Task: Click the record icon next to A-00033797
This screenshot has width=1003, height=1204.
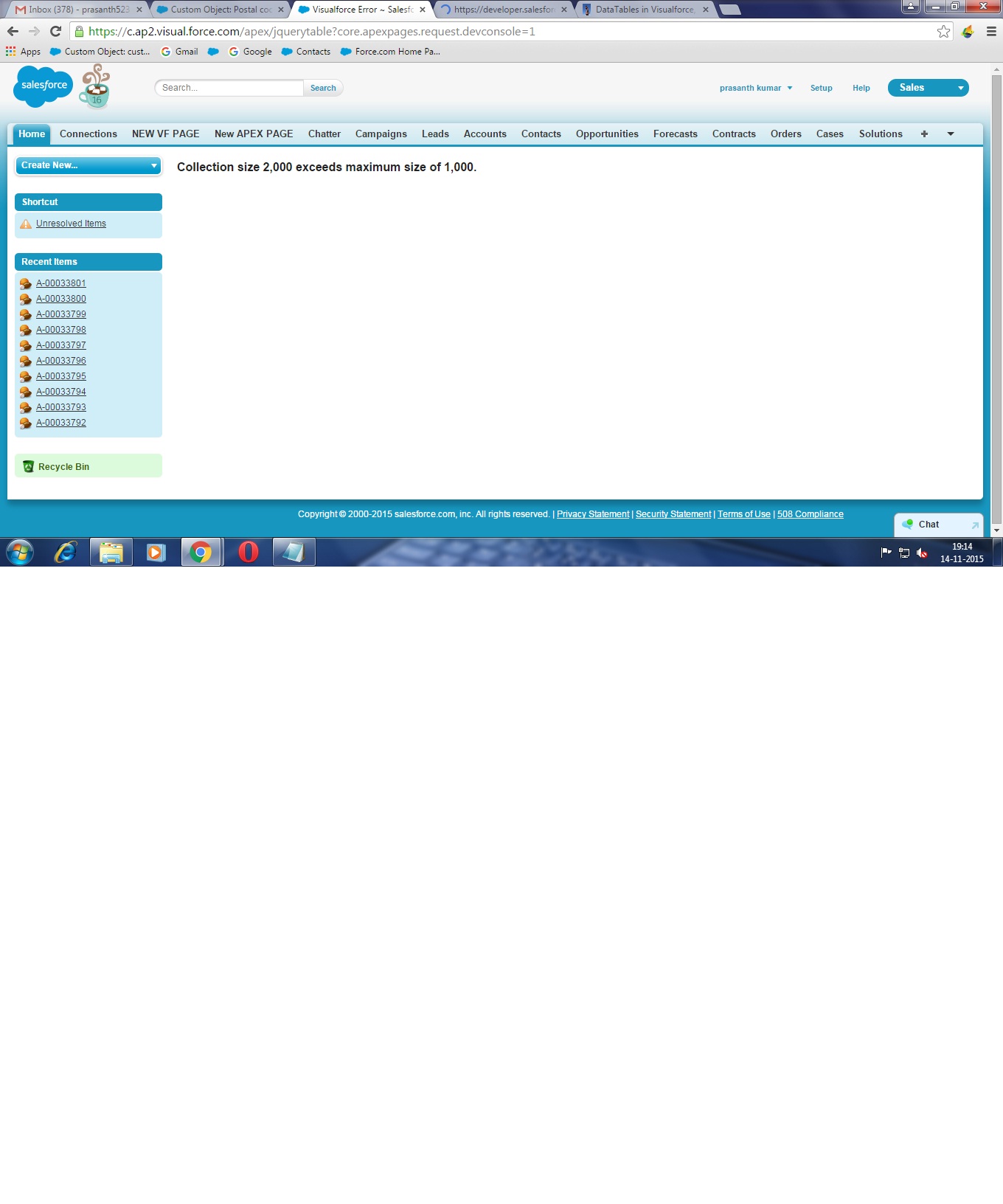Action: click(x=26, y=345)
